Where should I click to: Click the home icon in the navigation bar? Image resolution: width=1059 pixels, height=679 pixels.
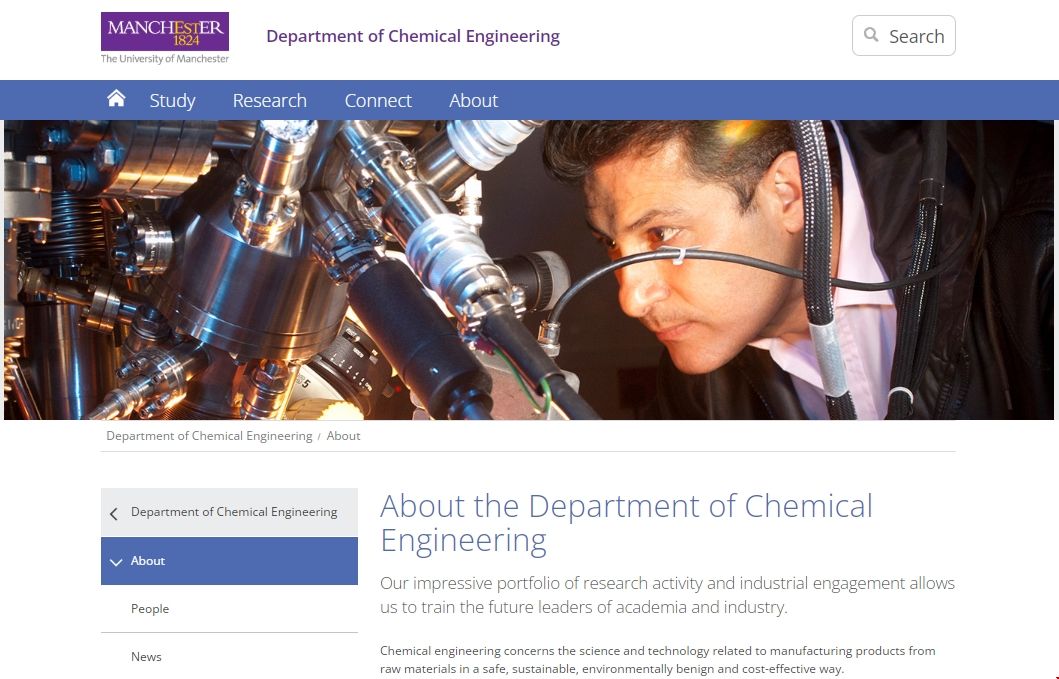[116, 97]
